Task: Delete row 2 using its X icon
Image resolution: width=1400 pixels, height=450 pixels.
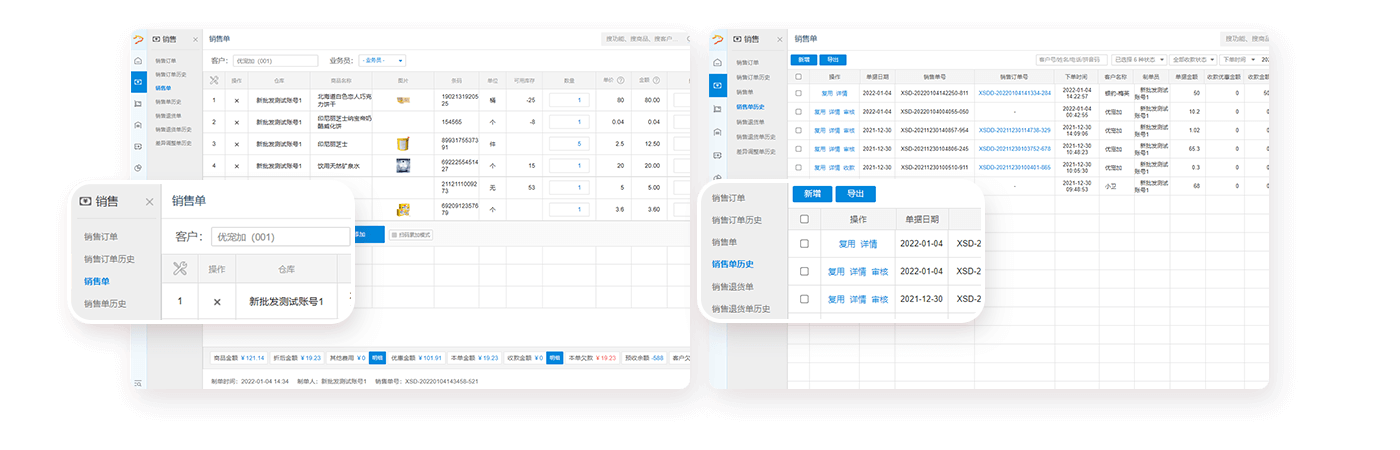Action: point(236,122)
